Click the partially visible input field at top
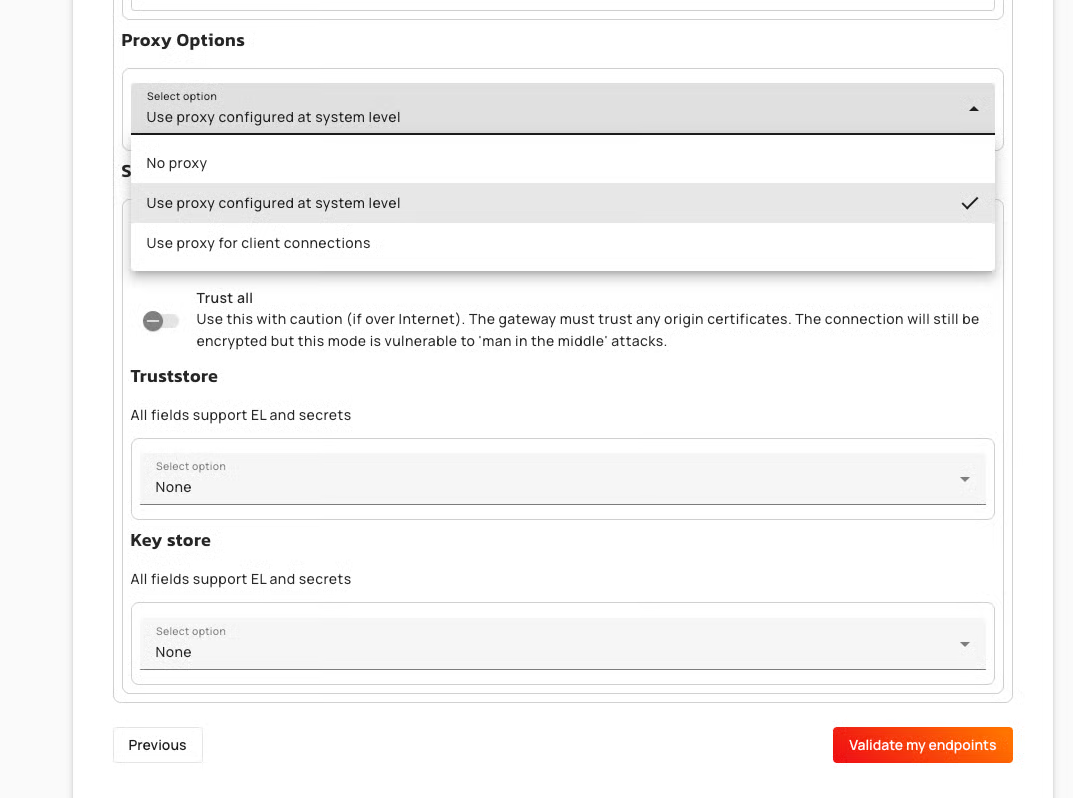Screen dimensions: 1073x798 [x=562, y=4]
